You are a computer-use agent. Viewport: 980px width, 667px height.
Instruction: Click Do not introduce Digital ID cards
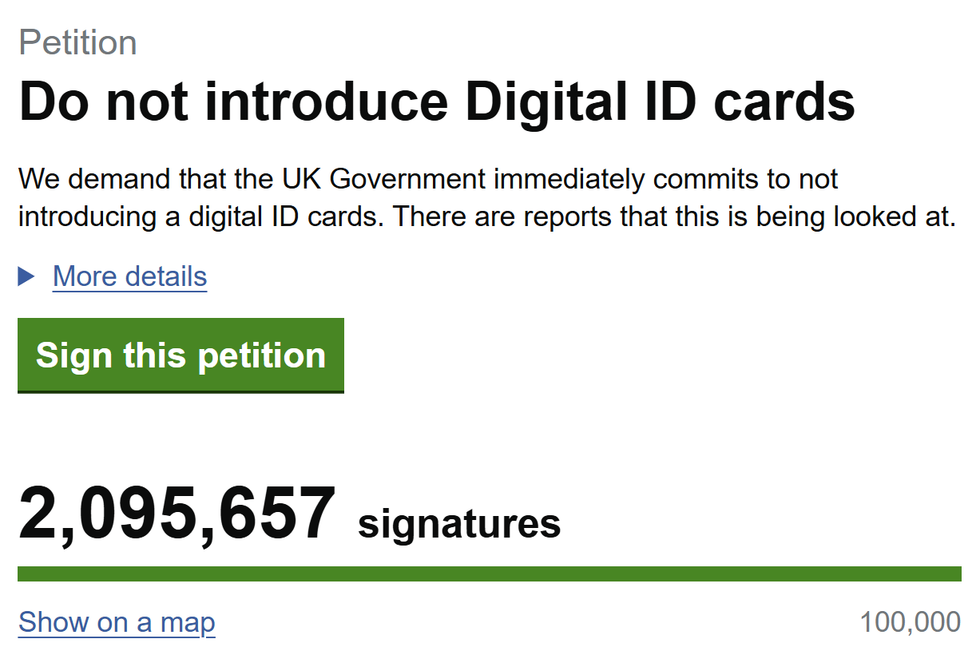click(437, 100)
